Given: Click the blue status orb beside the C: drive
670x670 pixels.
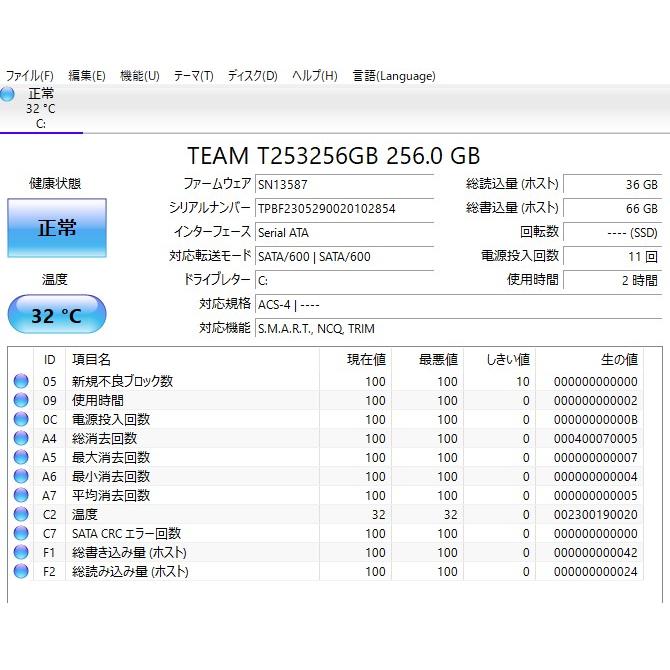Looking at the screenshot, I should (x=7, y=94).
